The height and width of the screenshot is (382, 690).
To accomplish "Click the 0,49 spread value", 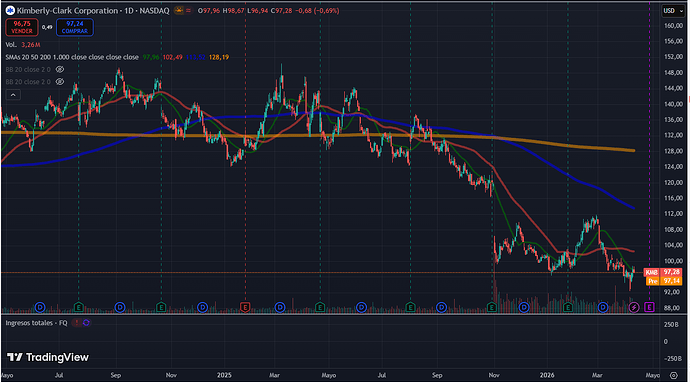I will point(47,27).
